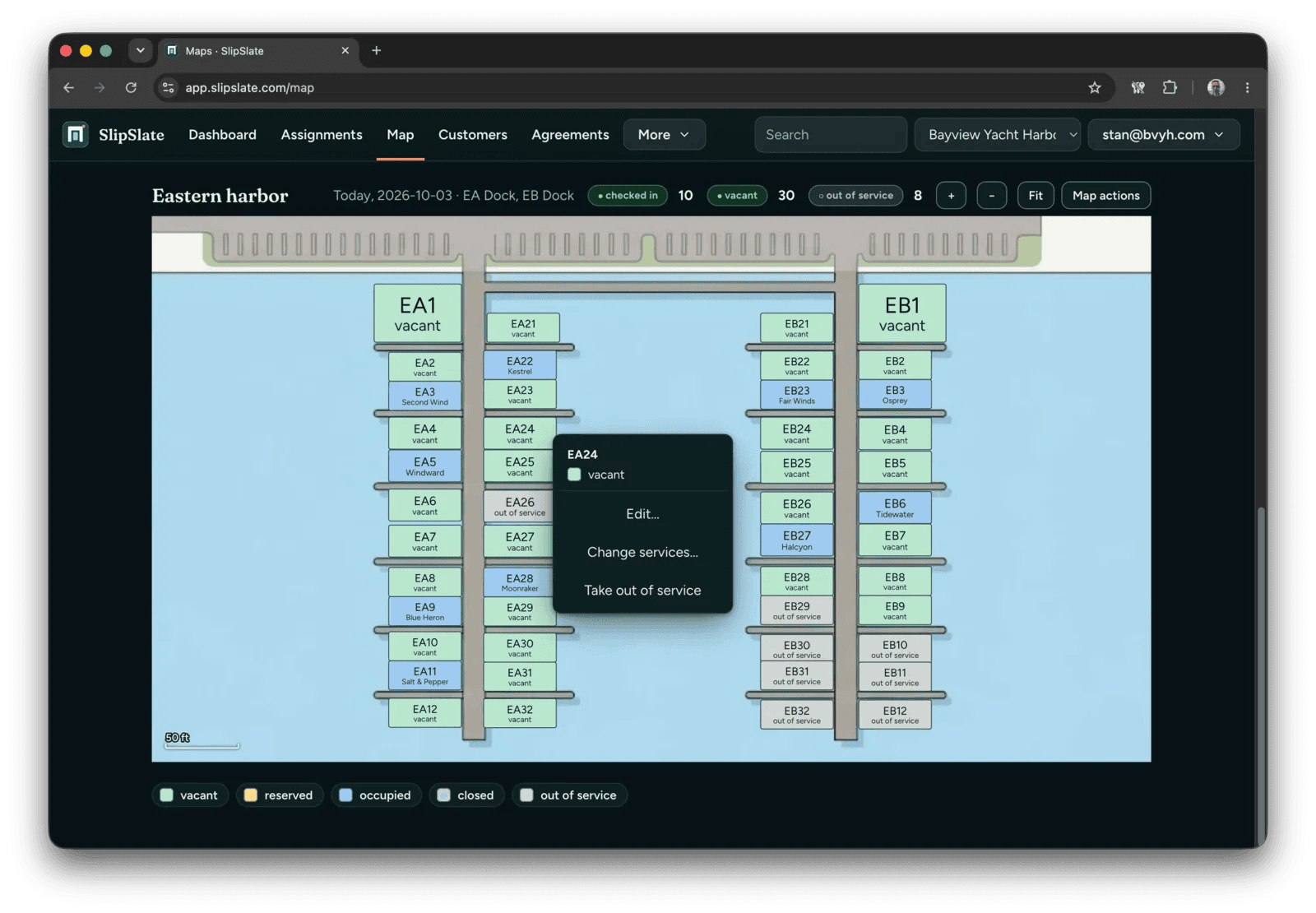The width and height of the screenshot is (1316, 913).
Task: Go to the Dashboard tab
Action: coord(222,135)
